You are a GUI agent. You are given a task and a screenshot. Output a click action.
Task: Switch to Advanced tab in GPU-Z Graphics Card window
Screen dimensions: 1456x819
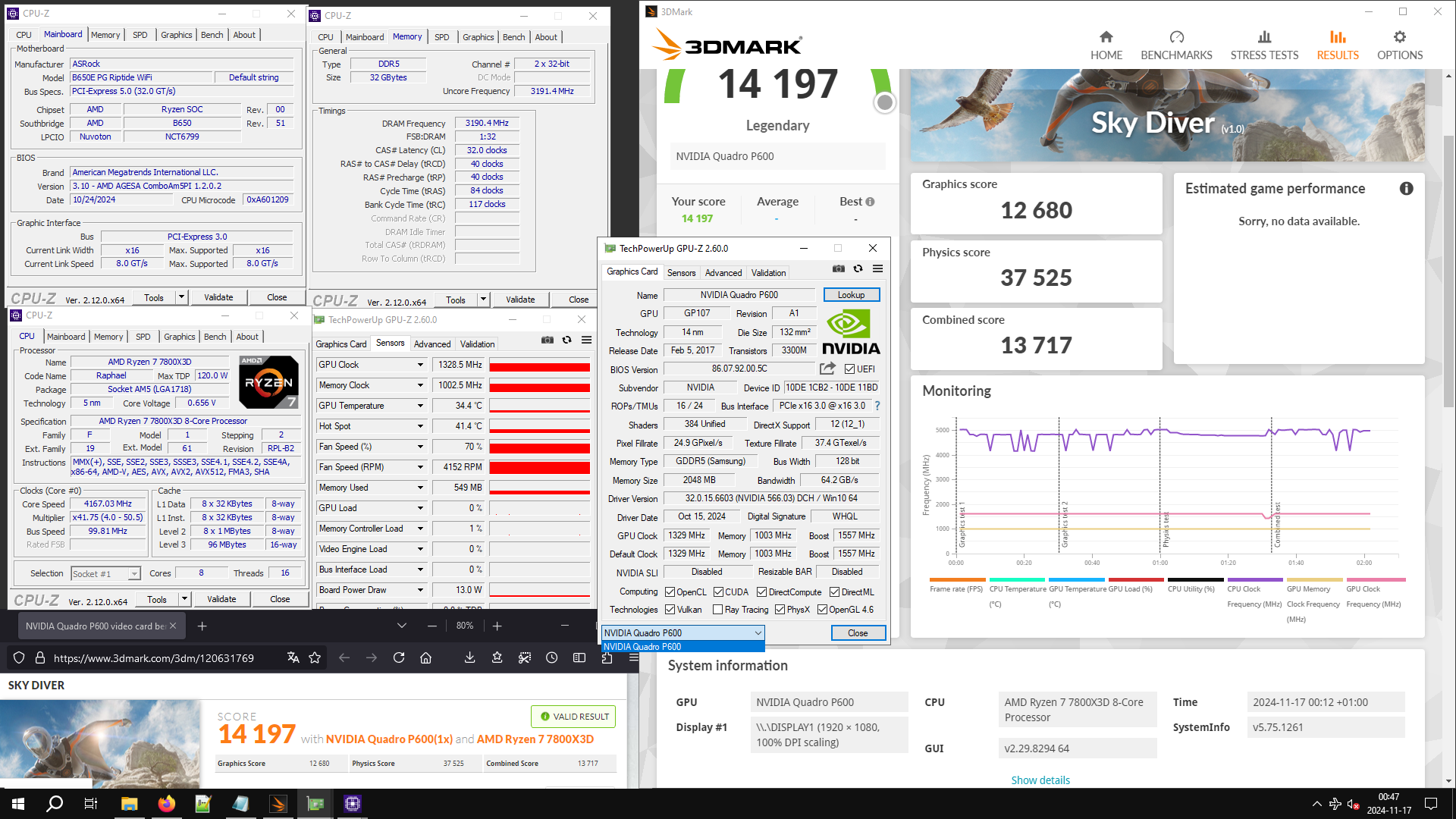tap(723, 273)
